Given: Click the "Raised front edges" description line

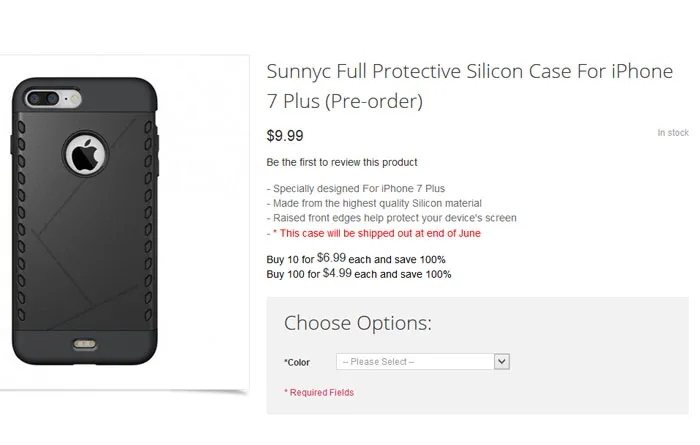Looking at the screenshot, I should (391, 218).
